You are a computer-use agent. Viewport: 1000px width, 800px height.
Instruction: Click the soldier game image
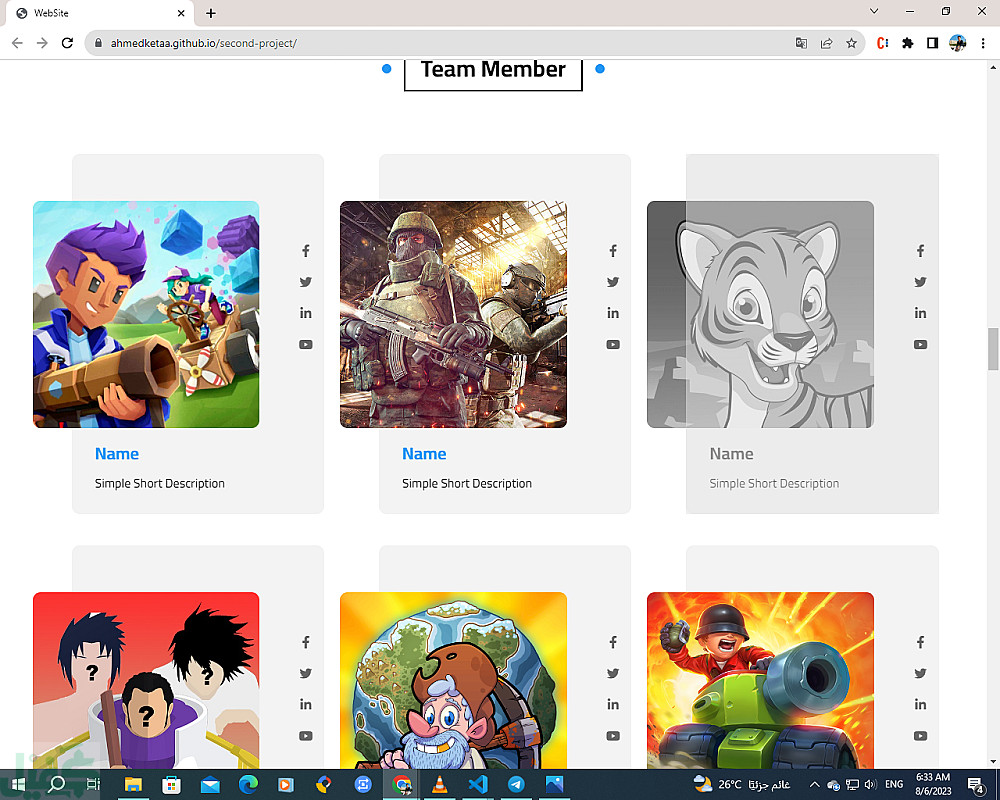[453, 315]
